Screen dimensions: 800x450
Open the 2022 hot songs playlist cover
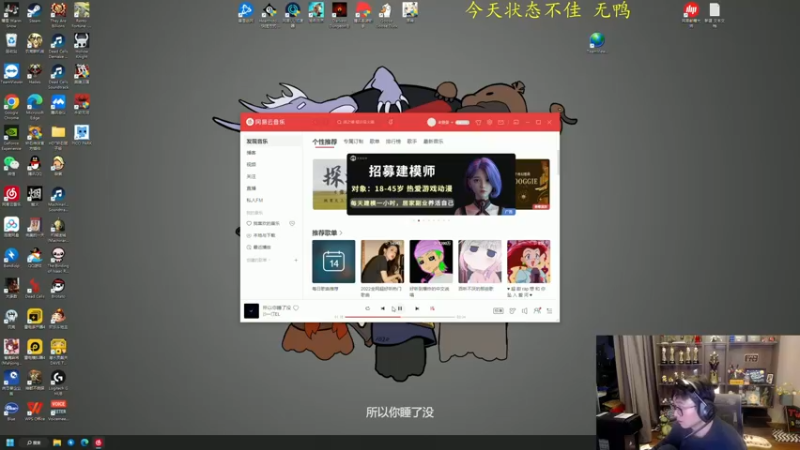382,262
